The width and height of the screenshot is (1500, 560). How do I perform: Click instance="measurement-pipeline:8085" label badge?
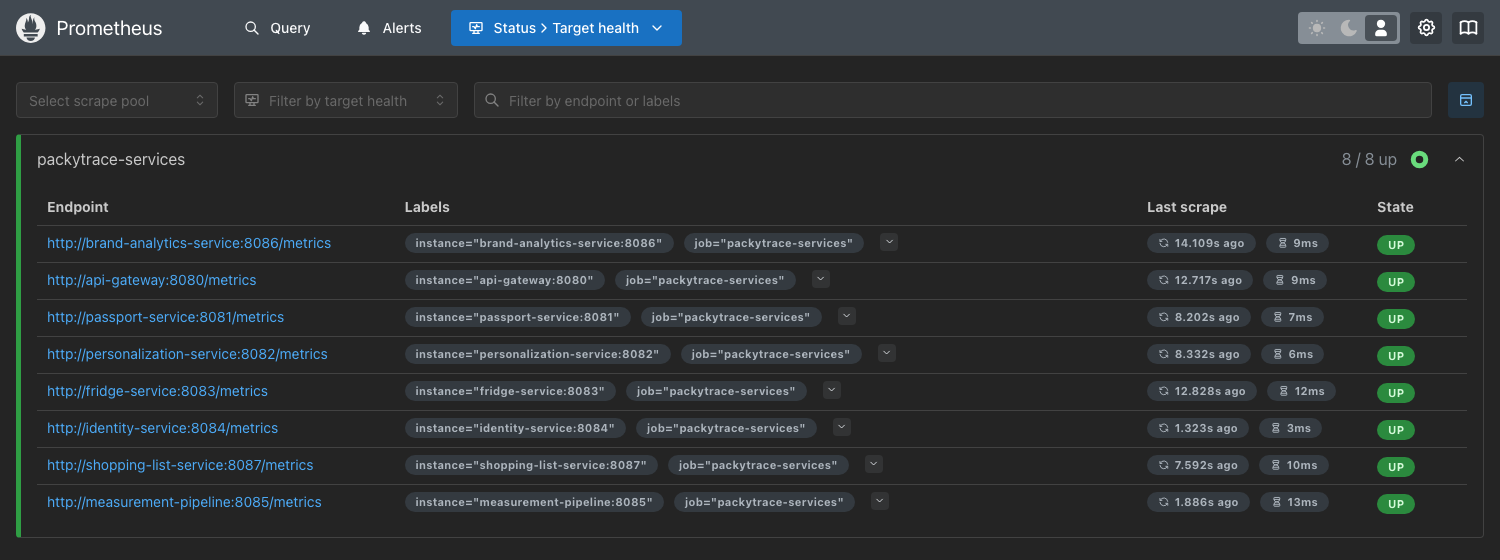point(534,502)
